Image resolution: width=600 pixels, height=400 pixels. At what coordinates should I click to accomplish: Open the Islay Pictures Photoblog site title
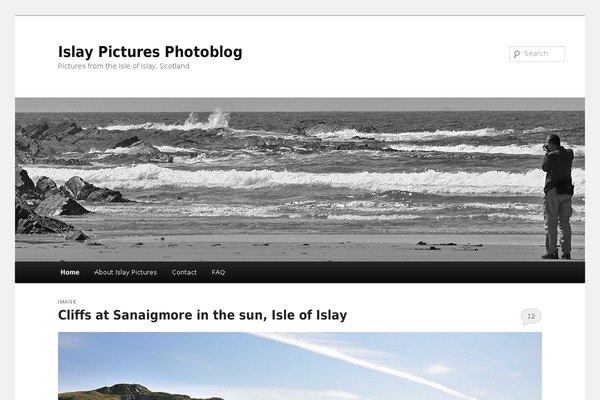[150, 52]
